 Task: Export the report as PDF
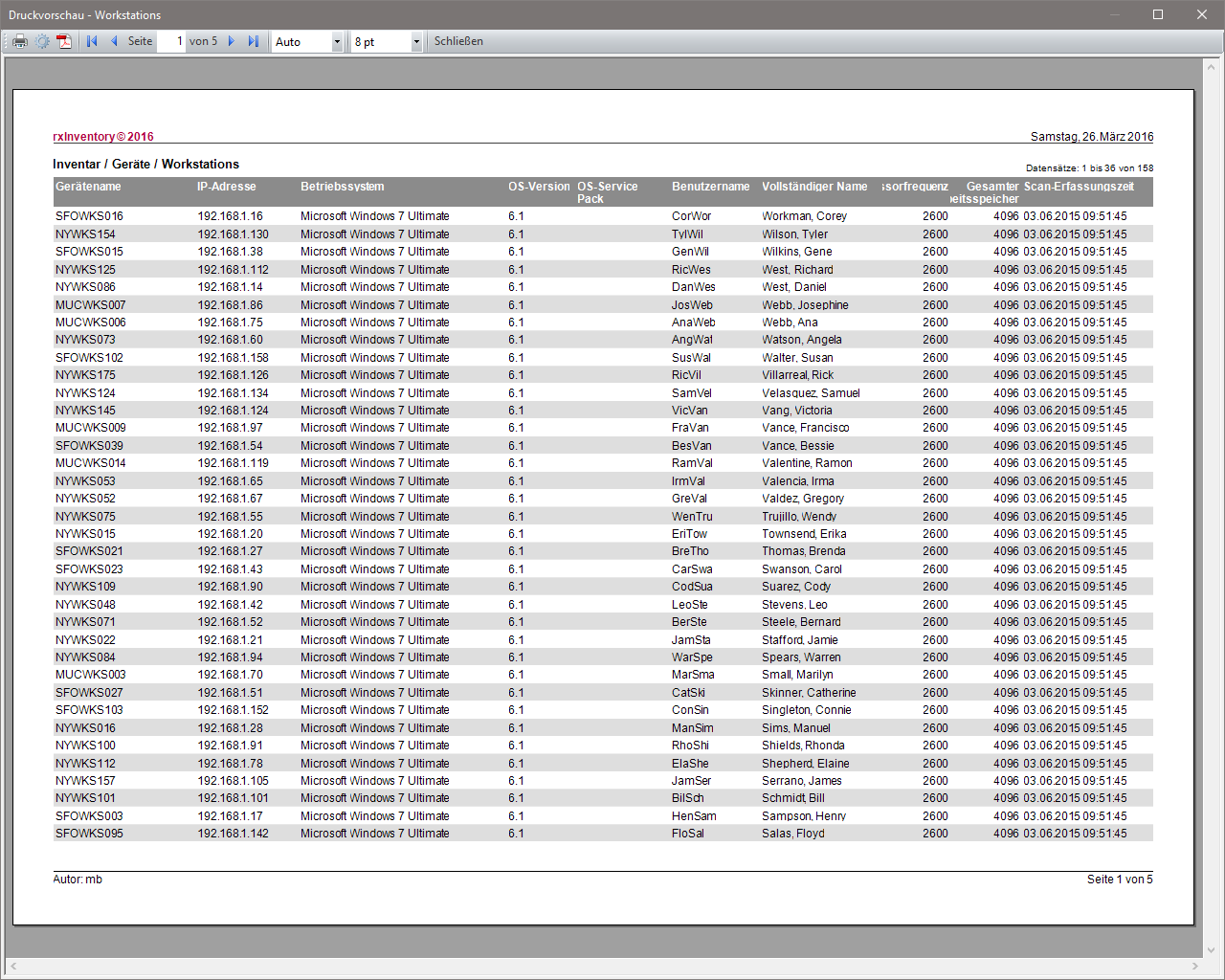[x=64, y=41]
